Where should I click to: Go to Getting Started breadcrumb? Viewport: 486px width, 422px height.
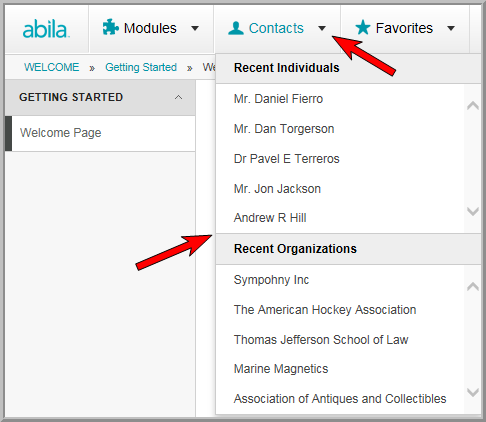[x=141, y=67]
